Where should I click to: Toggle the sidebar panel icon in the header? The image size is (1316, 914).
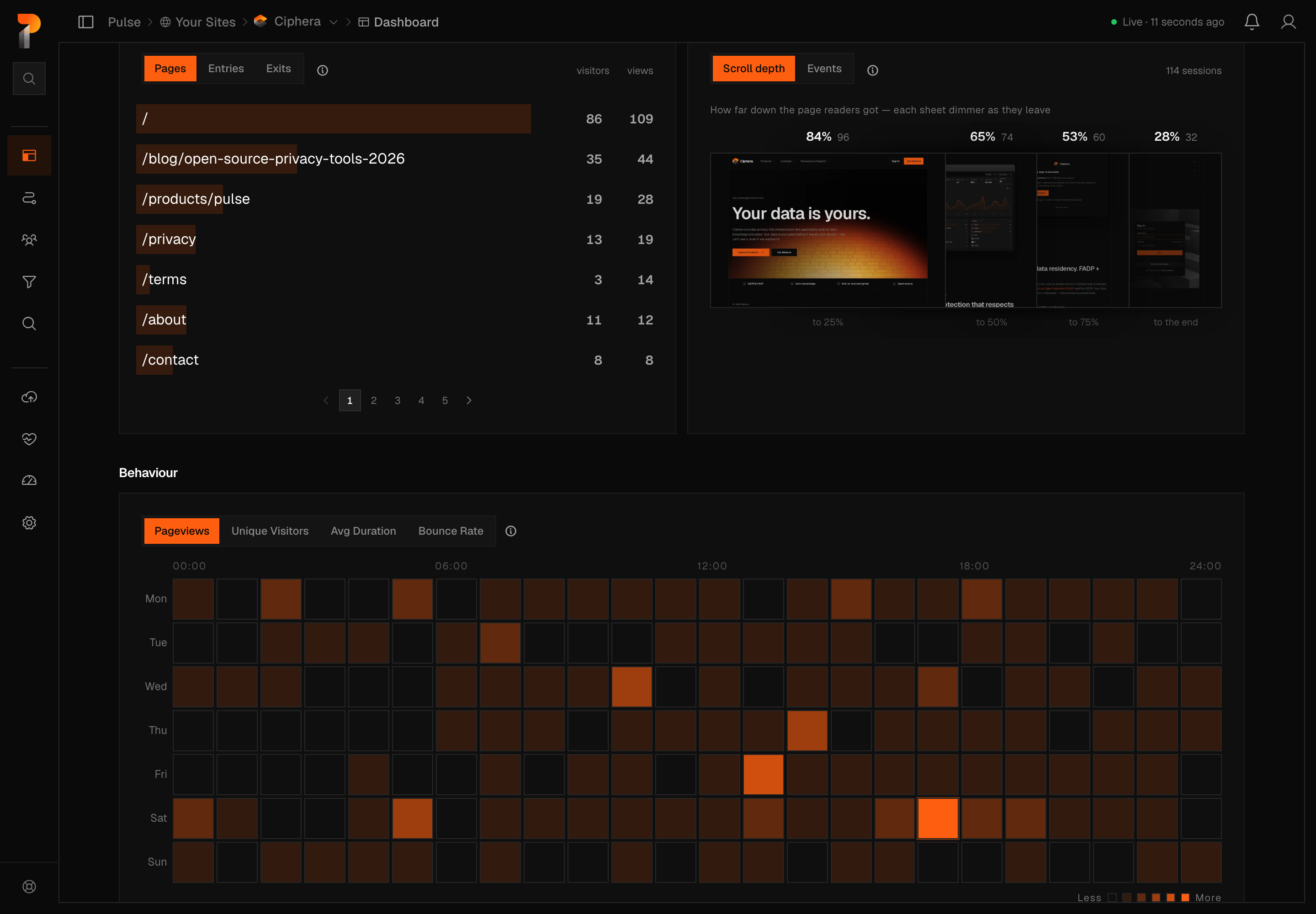point(86,22)
